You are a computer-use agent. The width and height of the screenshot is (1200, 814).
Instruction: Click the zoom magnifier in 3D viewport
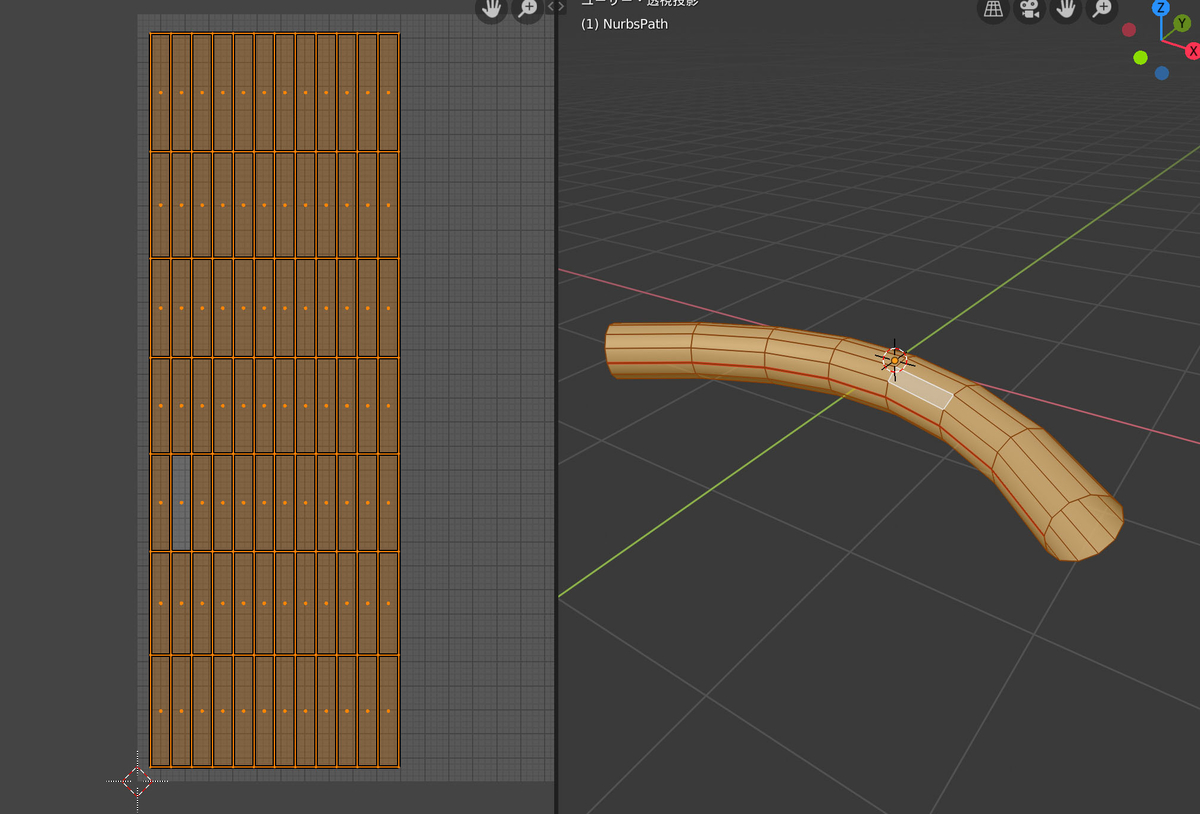[x=1102, y=9]
